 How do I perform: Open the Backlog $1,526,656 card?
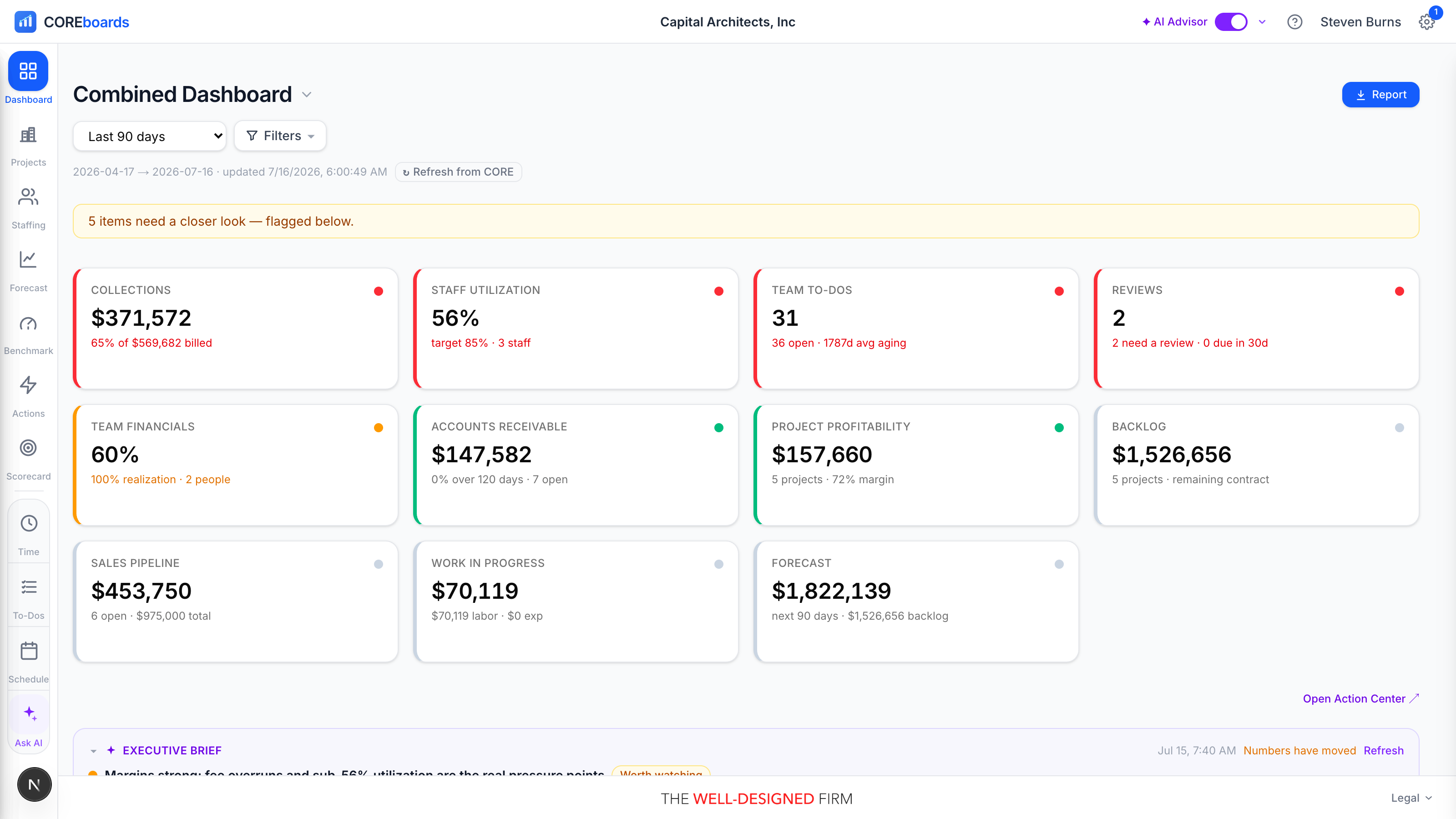click(1256, 465)
